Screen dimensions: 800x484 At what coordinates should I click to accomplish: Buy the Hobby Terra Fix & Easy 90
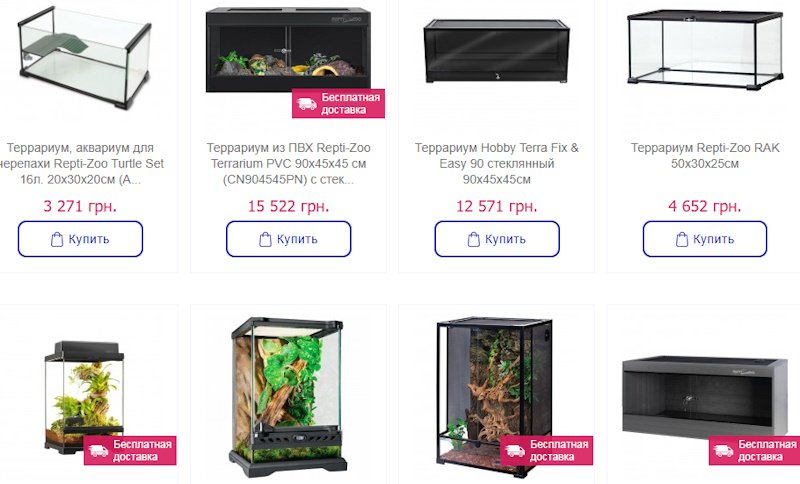[497, 239]
